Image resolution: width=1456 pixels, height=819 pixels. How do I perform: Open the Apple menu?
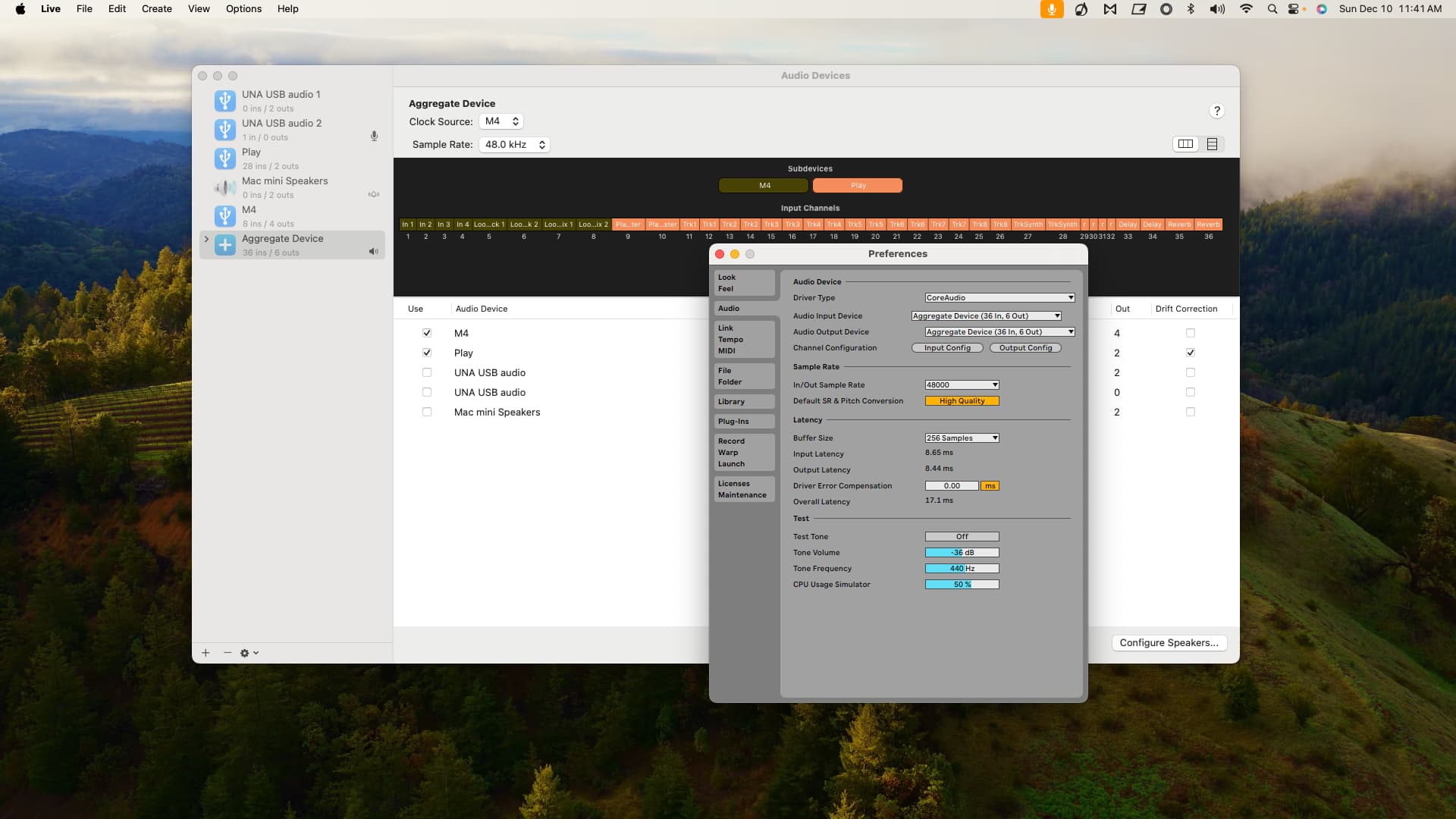pos(20,9)
